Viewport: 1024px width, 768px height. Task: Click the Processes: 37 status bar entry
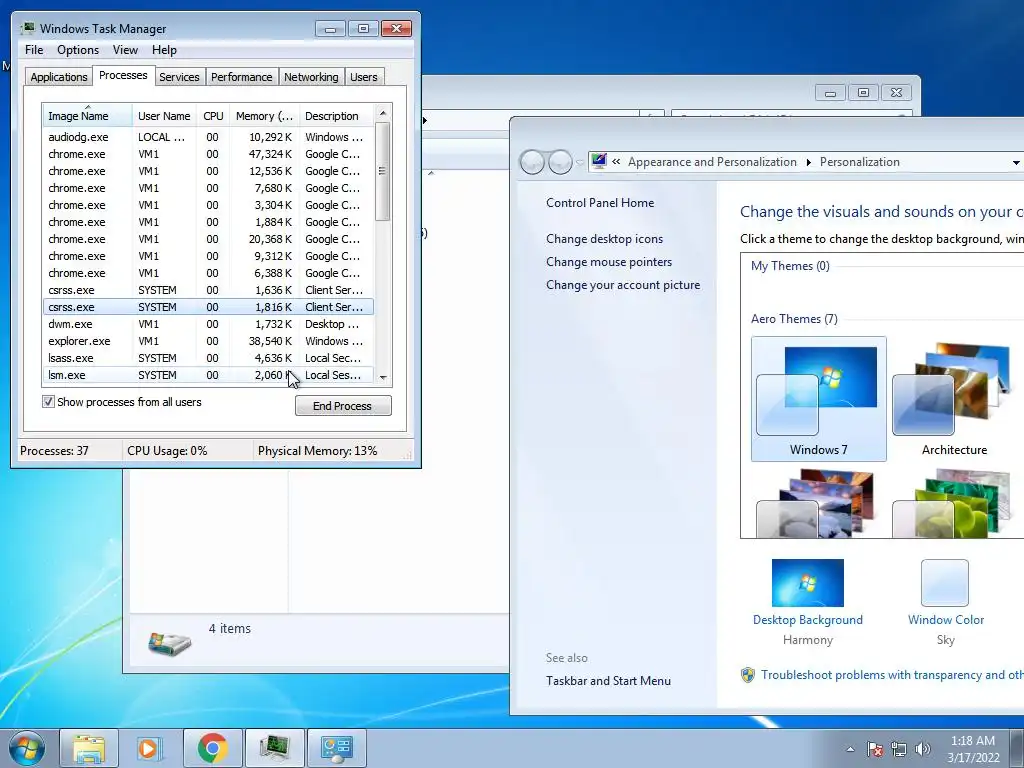pos(54,451)
